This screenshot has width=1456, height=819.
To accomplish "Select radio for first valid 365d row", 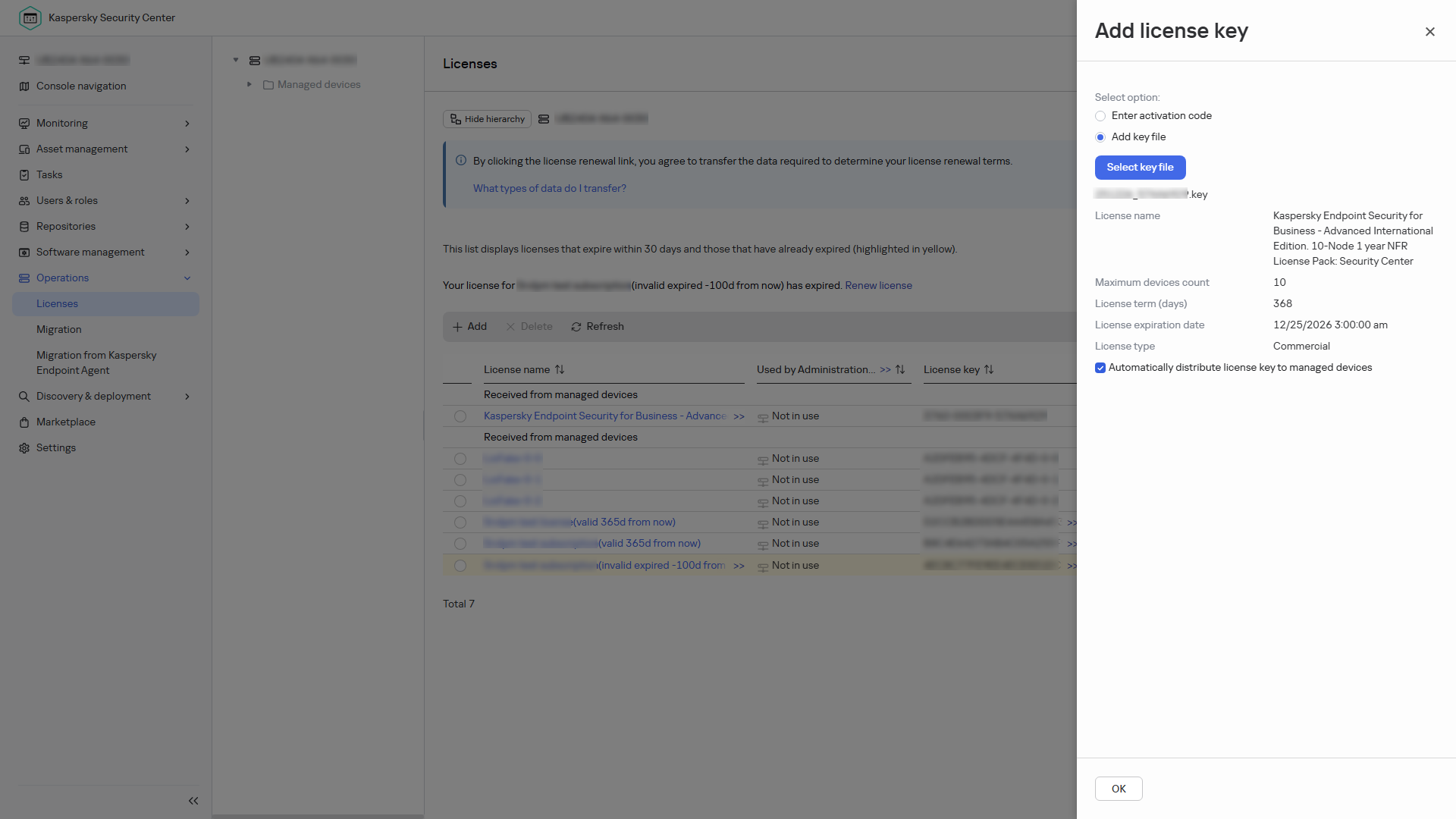I will click(x=460, y=522).
